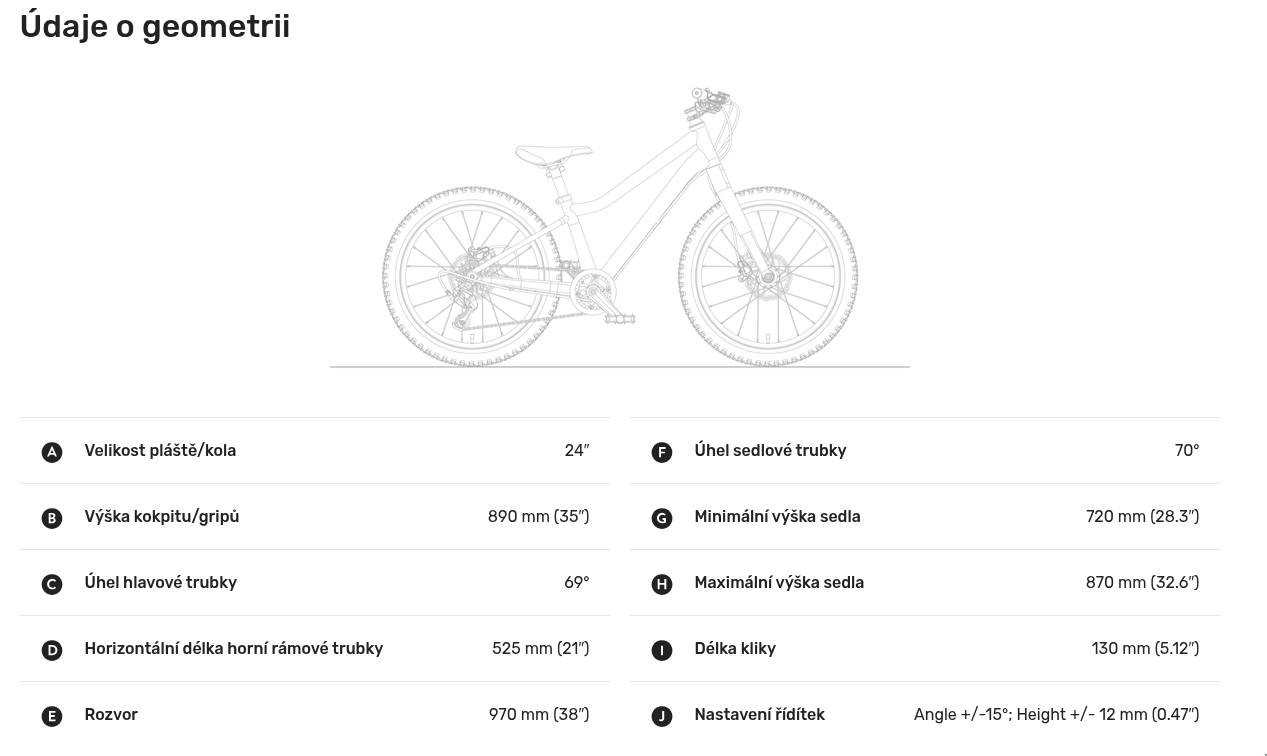This screenshot has height=756, width=1267.
Task: Click the "Maximální výška sedla" label
Action: point(779,583)
